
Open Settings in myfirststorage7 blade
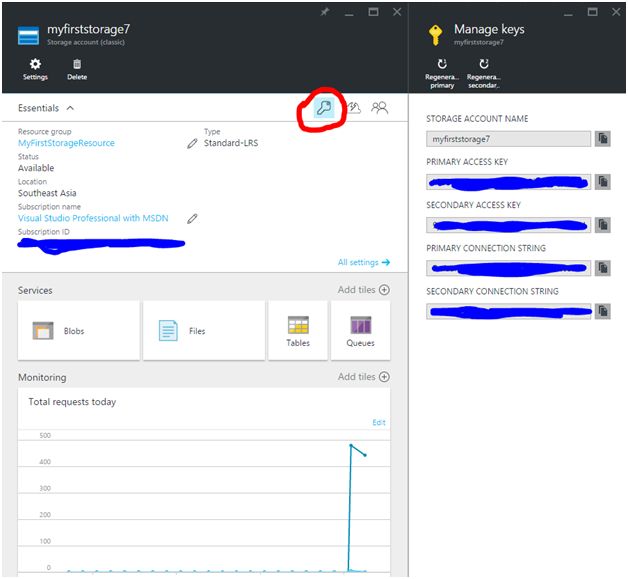point(35,69)
